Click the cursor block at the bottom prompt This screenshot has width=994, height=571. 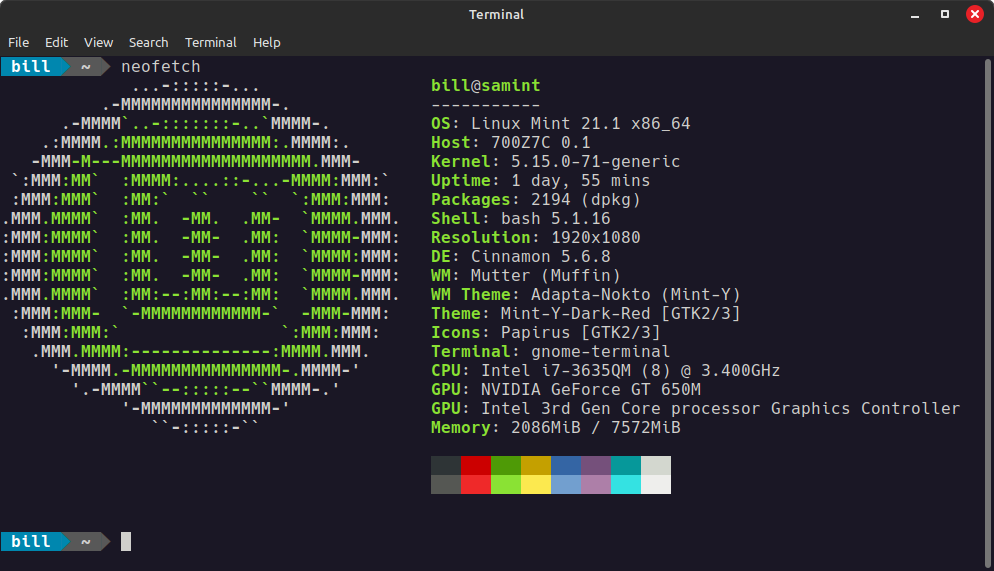pyautogui.click(x=126, y=541)
